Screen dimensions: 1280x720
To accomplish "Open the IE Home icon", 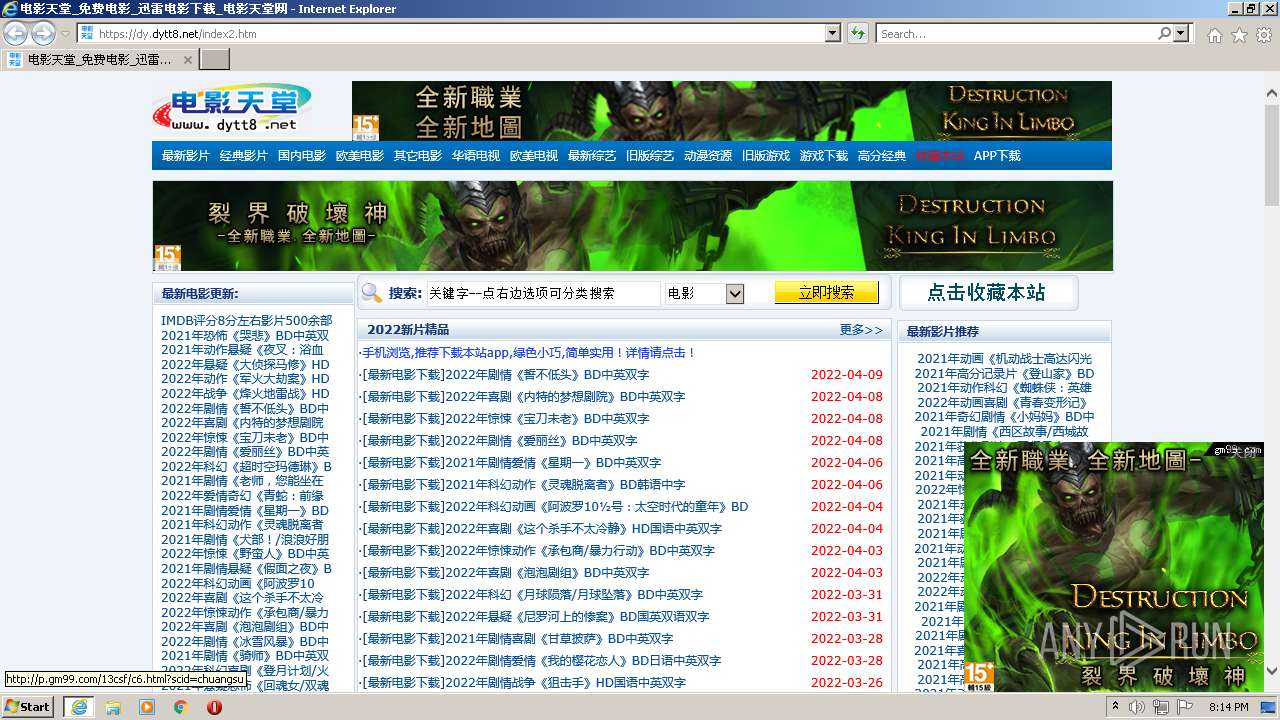I will coord(1214,35).
